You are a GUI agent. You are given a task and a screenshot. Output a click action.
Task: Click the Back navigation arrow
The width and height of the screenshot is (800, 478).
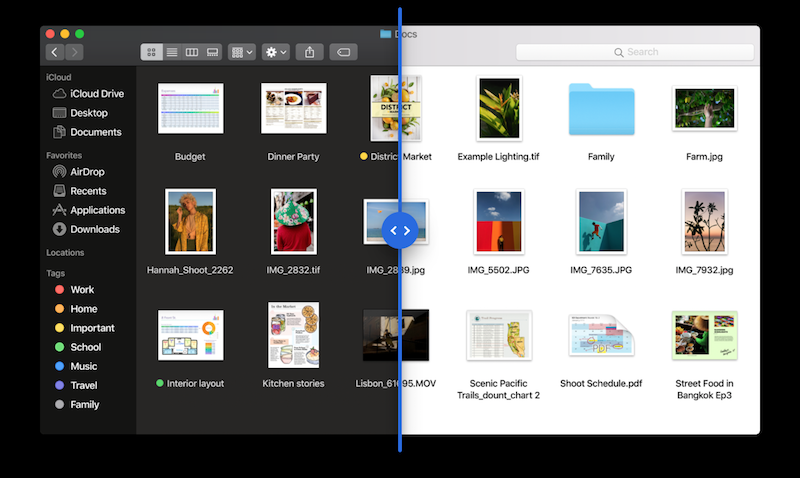tap(55, 51)
